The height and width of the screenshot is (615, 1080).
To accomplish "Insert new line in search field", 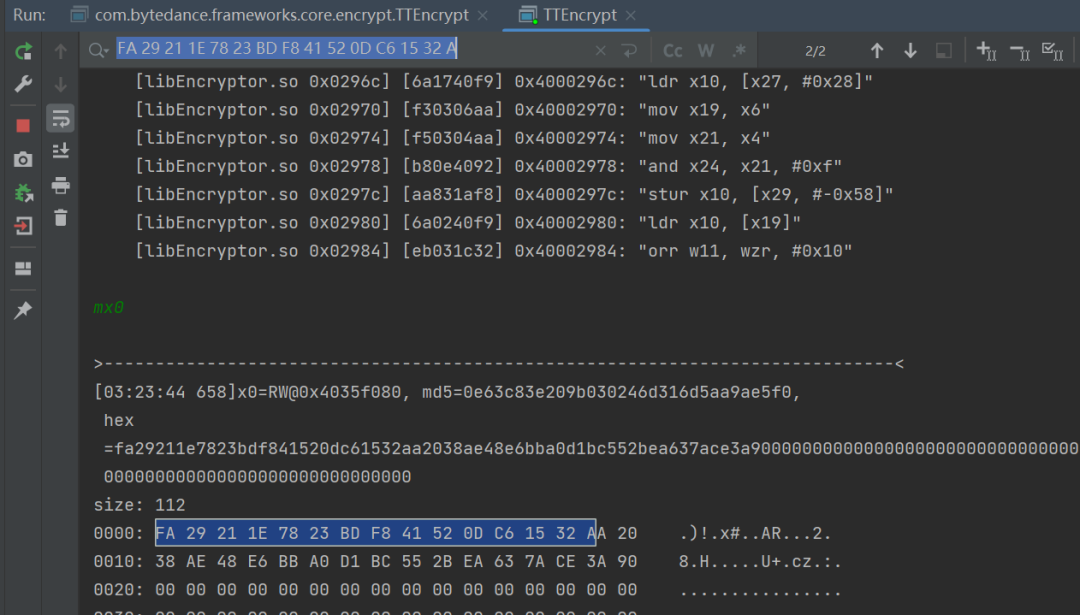I will [629, 50].
